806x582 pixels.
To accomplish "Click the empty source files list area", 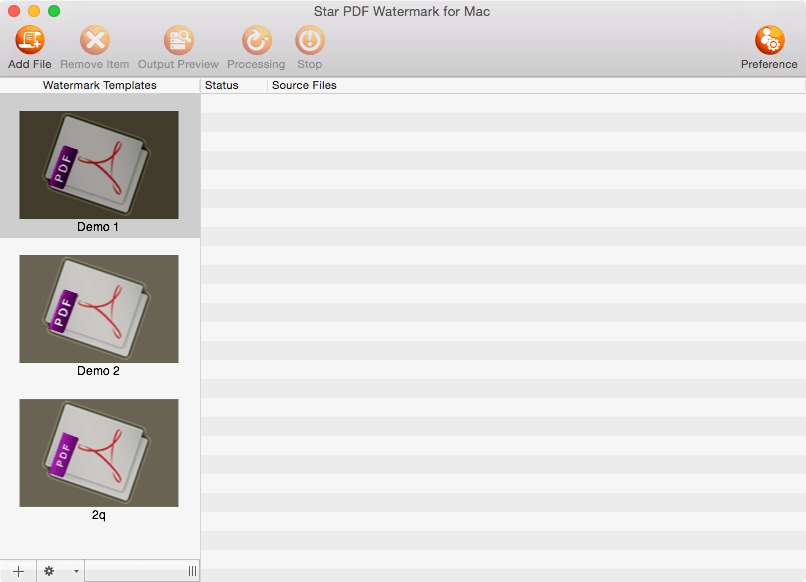I will tap(500, 300).
